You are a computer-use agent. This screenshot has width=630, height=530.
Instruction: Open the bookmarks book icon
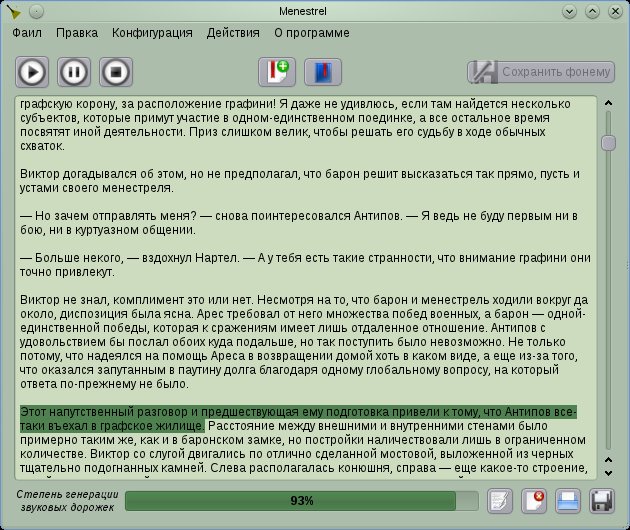coord(323,72)
